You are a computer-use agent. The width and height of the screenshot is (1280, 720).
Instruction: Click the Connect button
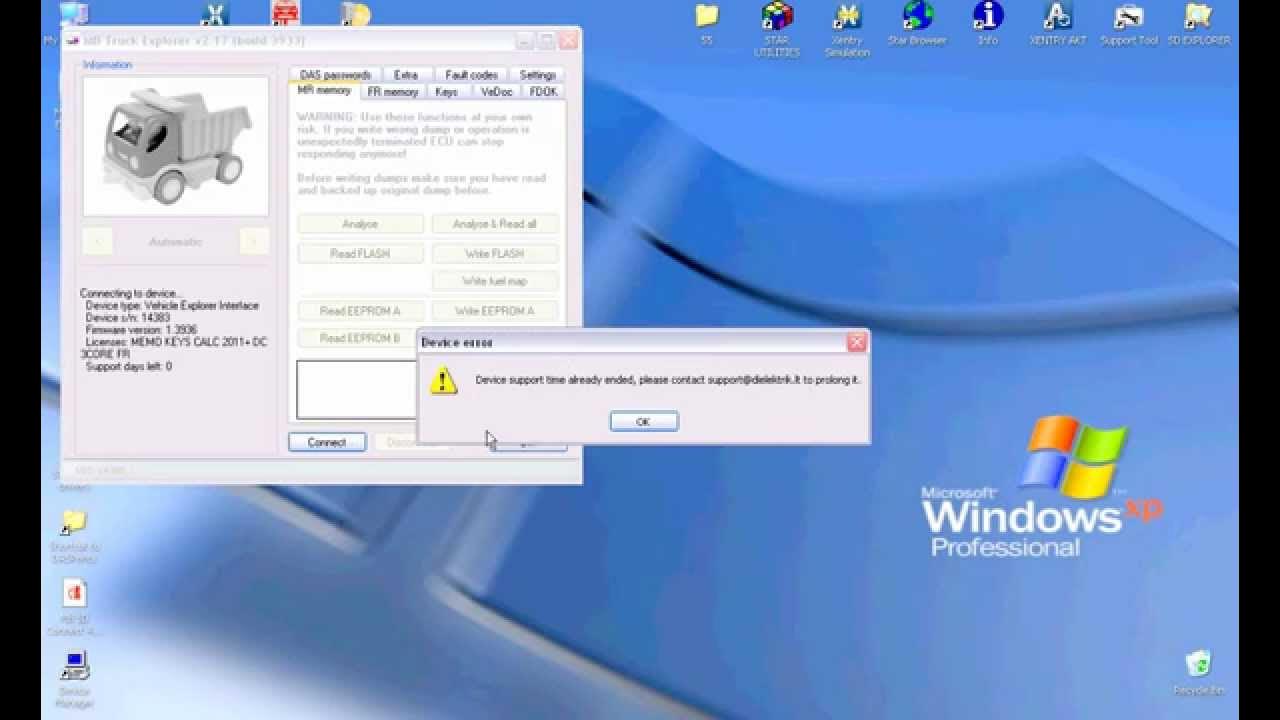pyautogui.click(x=327, y=442)
